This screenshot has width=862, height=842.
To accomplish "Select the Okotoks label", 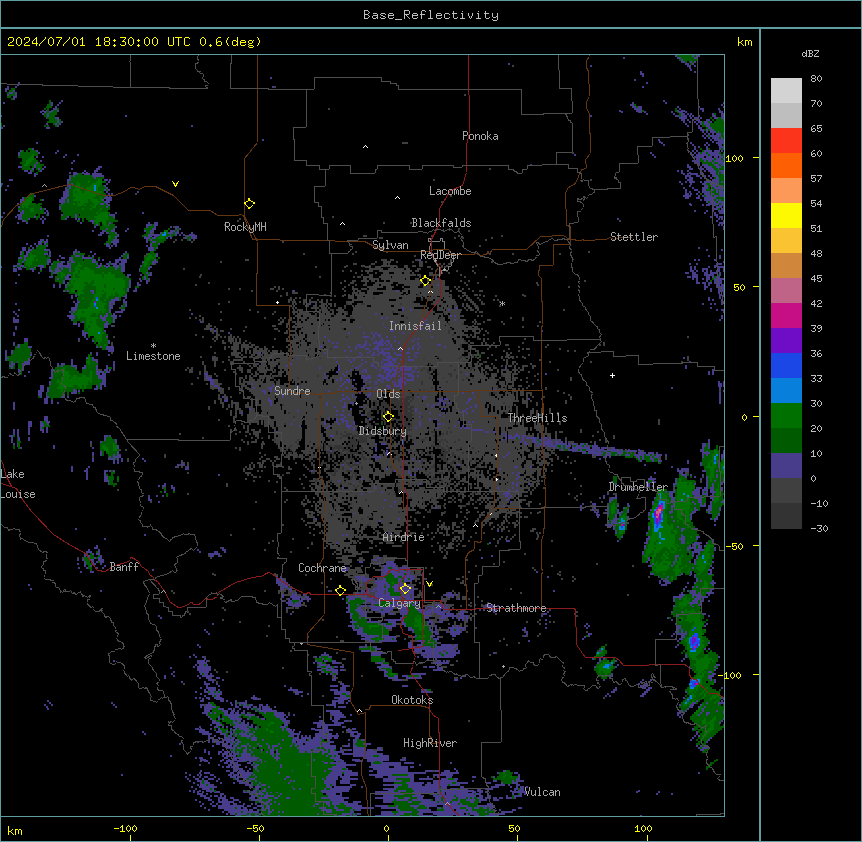I will (412, 700).
